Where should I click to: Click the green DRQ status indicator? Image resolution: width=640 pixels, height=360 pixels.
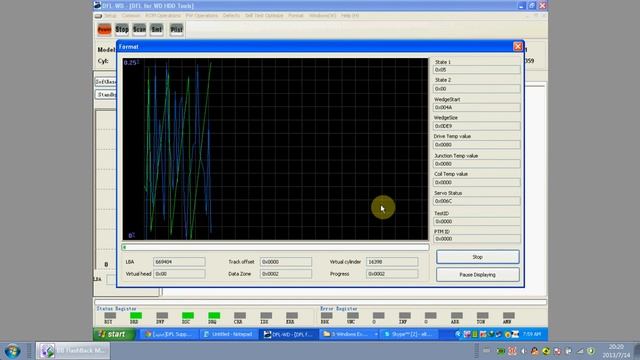point(214,316)
